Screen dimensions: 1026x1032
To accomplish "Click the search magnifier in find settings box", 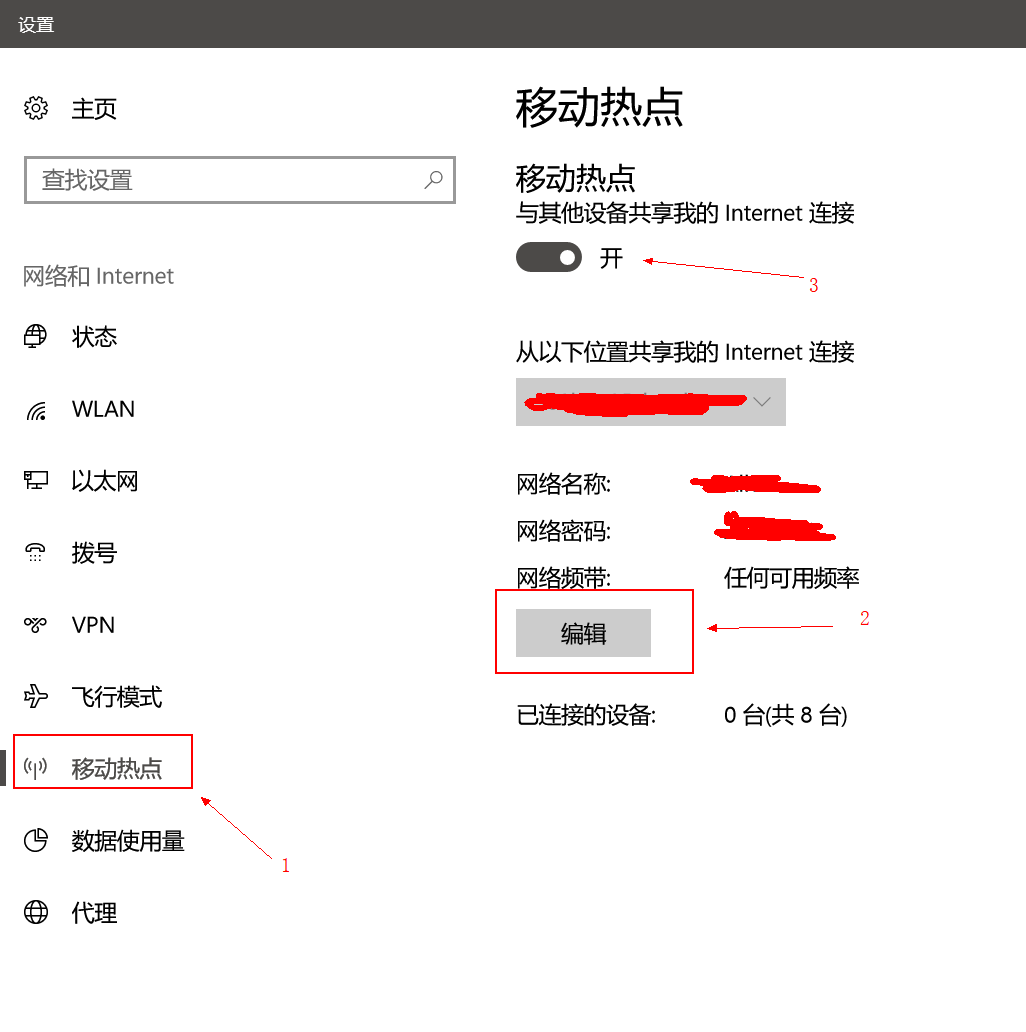I will coord(433,180).
